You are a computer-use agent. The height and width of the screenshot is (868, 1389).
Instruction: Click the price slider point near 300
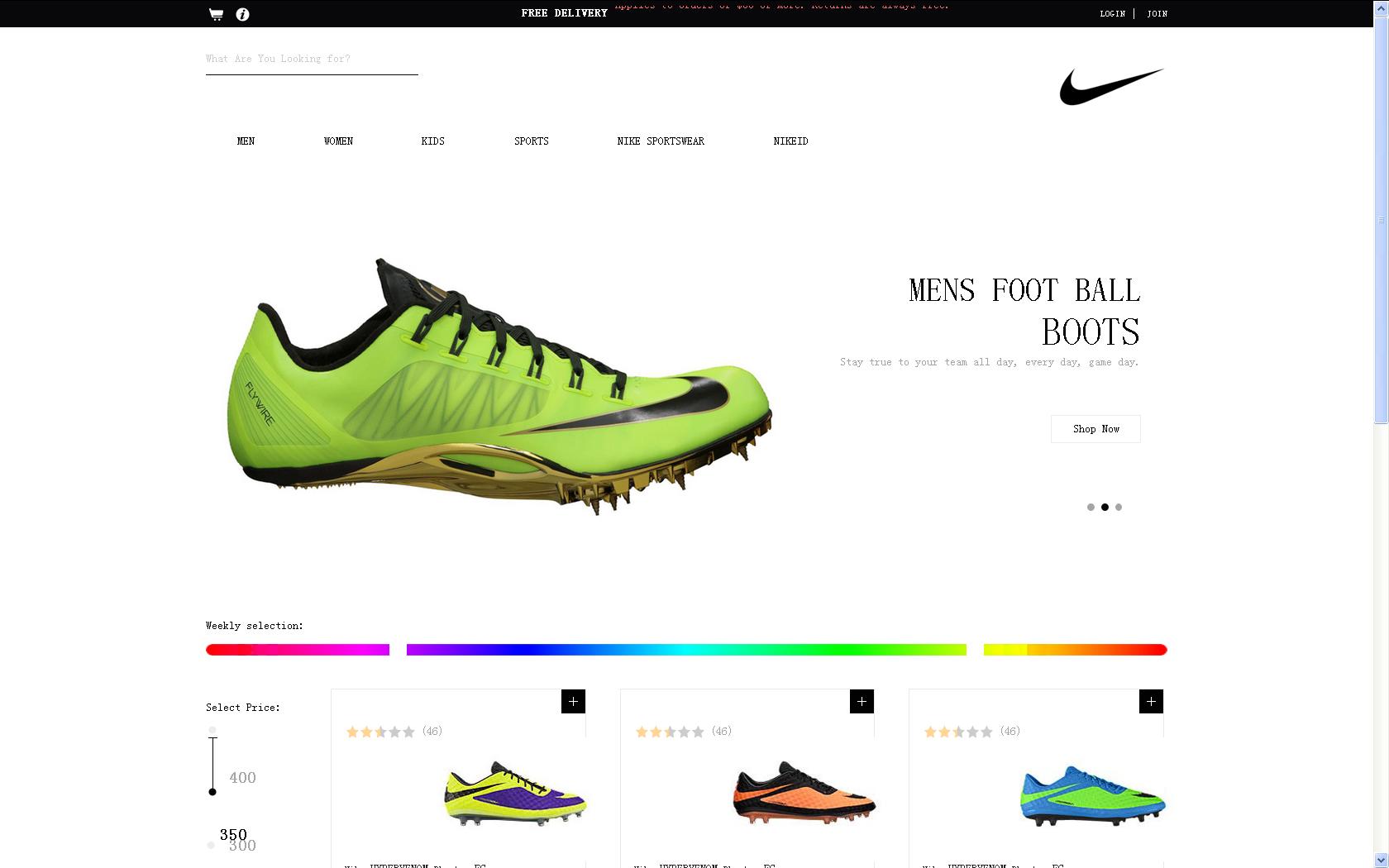click(x=212, y=845)
